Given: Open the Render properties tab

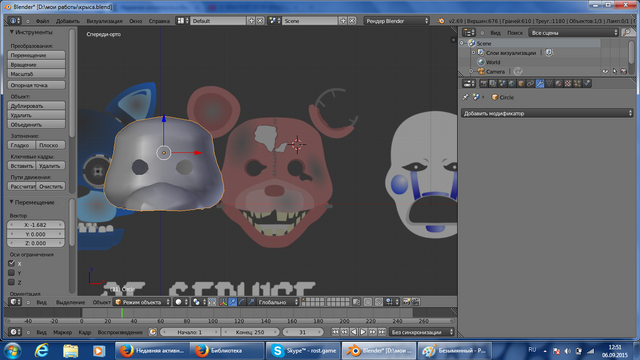Looking at the screenshot, I should coord(484,84).
